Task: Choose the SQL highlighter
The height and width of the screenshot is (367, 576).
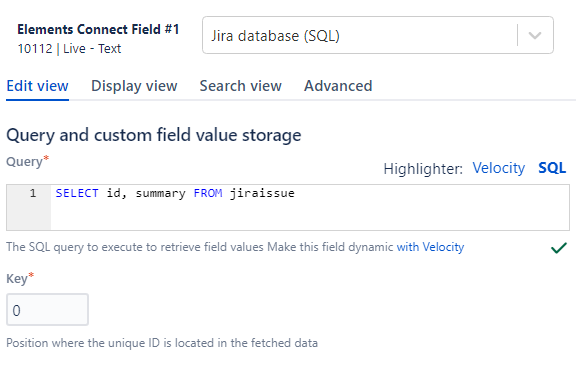Action: point(552,168)
